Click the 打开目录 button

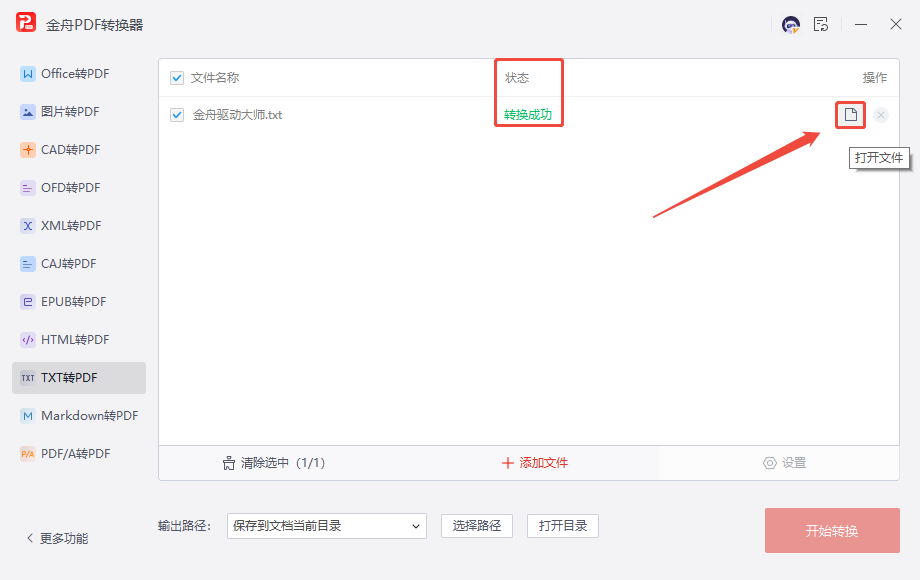[x=563, y=526]
